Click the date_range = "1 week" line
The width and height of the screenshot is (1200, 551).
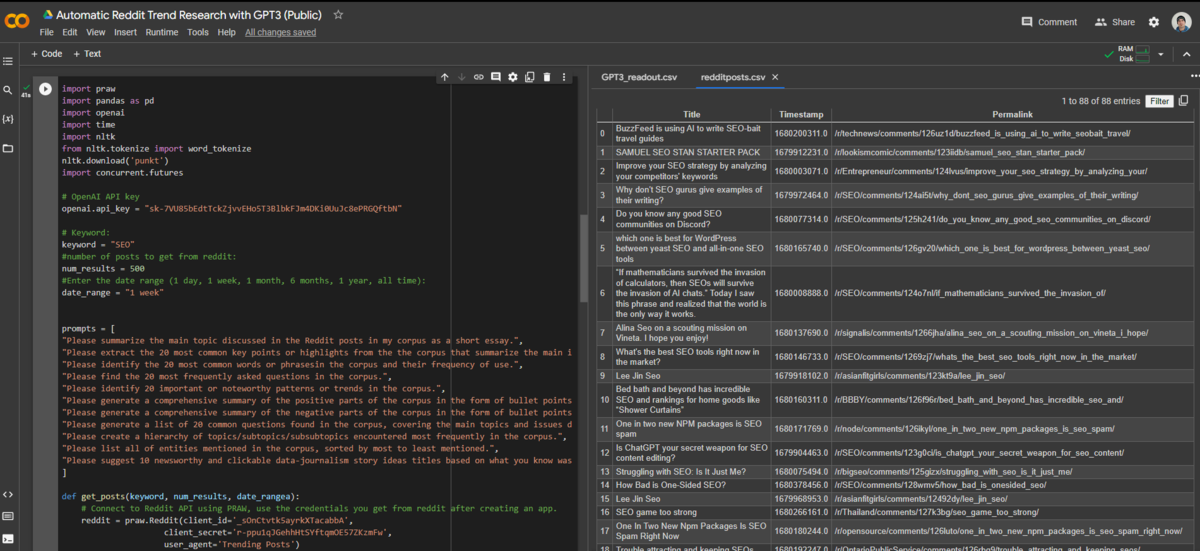point(114,292)
